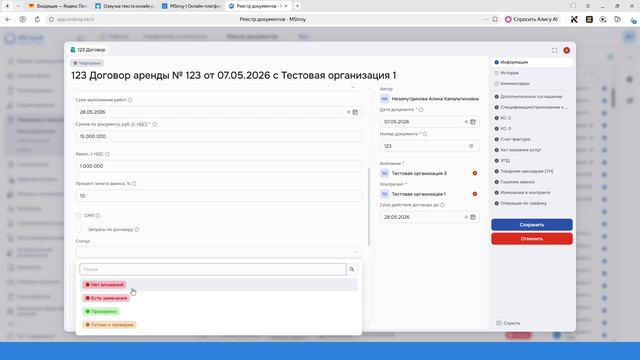640x360 pixels.
Task: Clear the "Дата документа" value 07.05.2026
Action: click(x=466, y=122)
